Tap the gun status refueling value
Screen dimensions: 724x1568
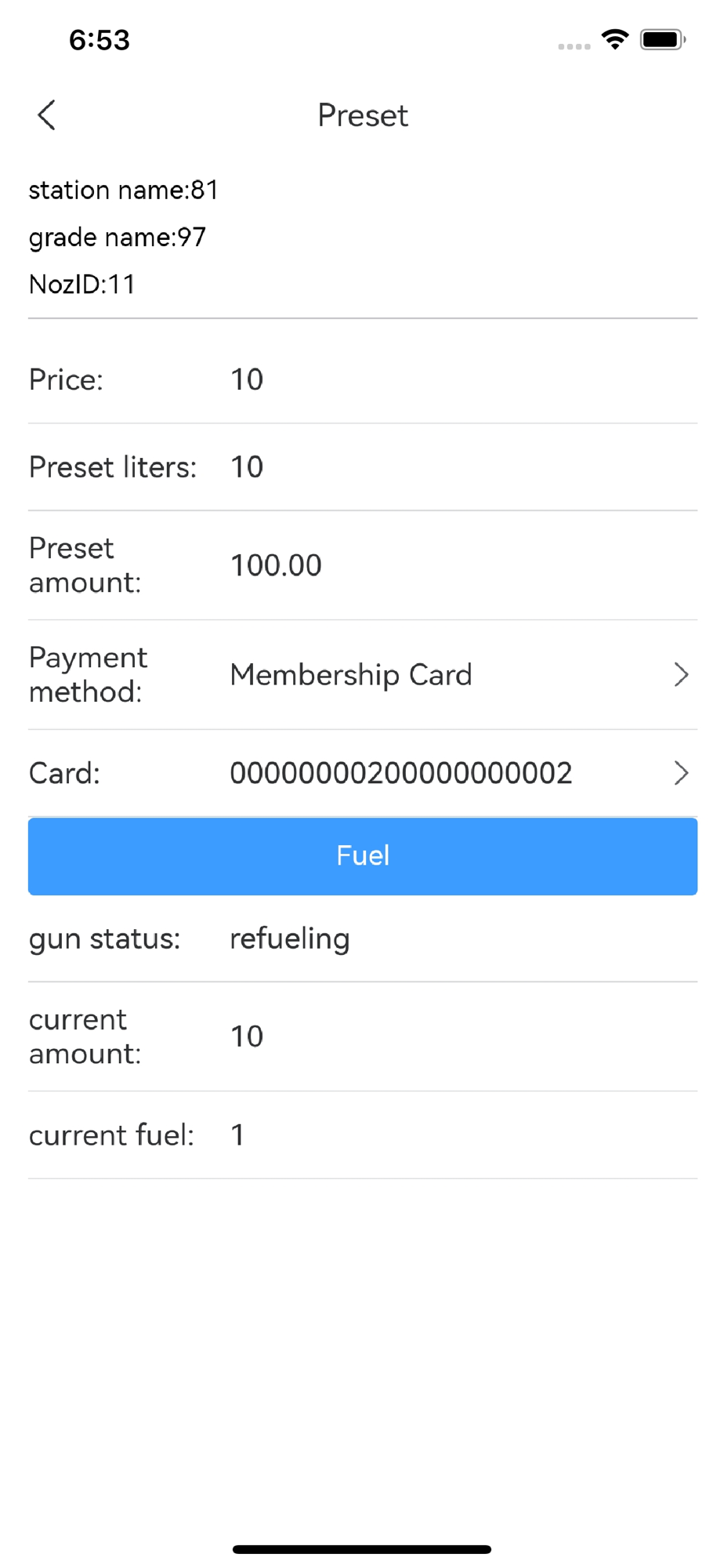tap(290, 938)
